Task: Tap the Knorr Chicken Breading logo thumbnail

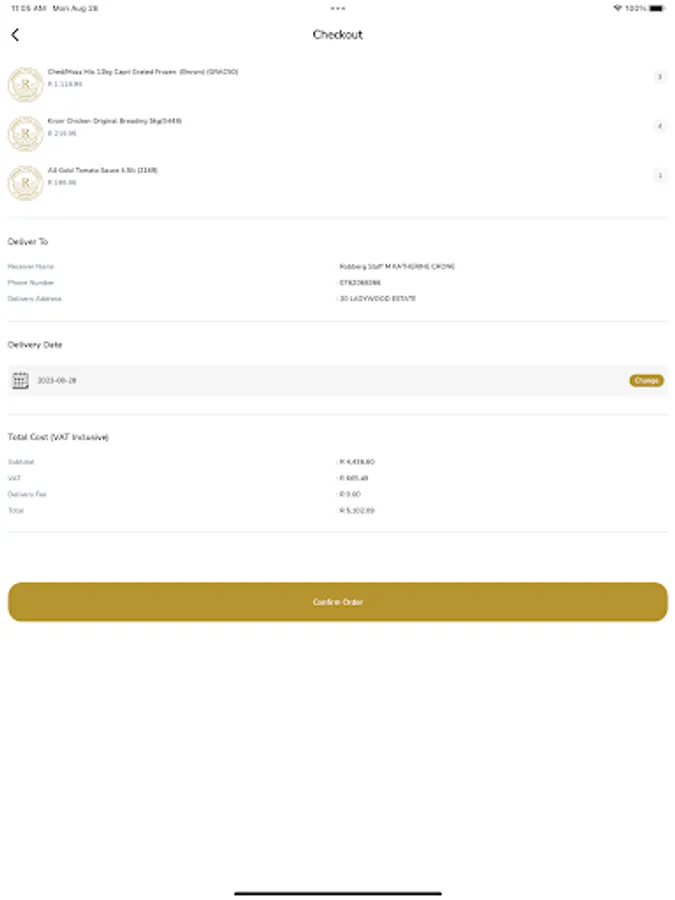Action: pos(25,133)
